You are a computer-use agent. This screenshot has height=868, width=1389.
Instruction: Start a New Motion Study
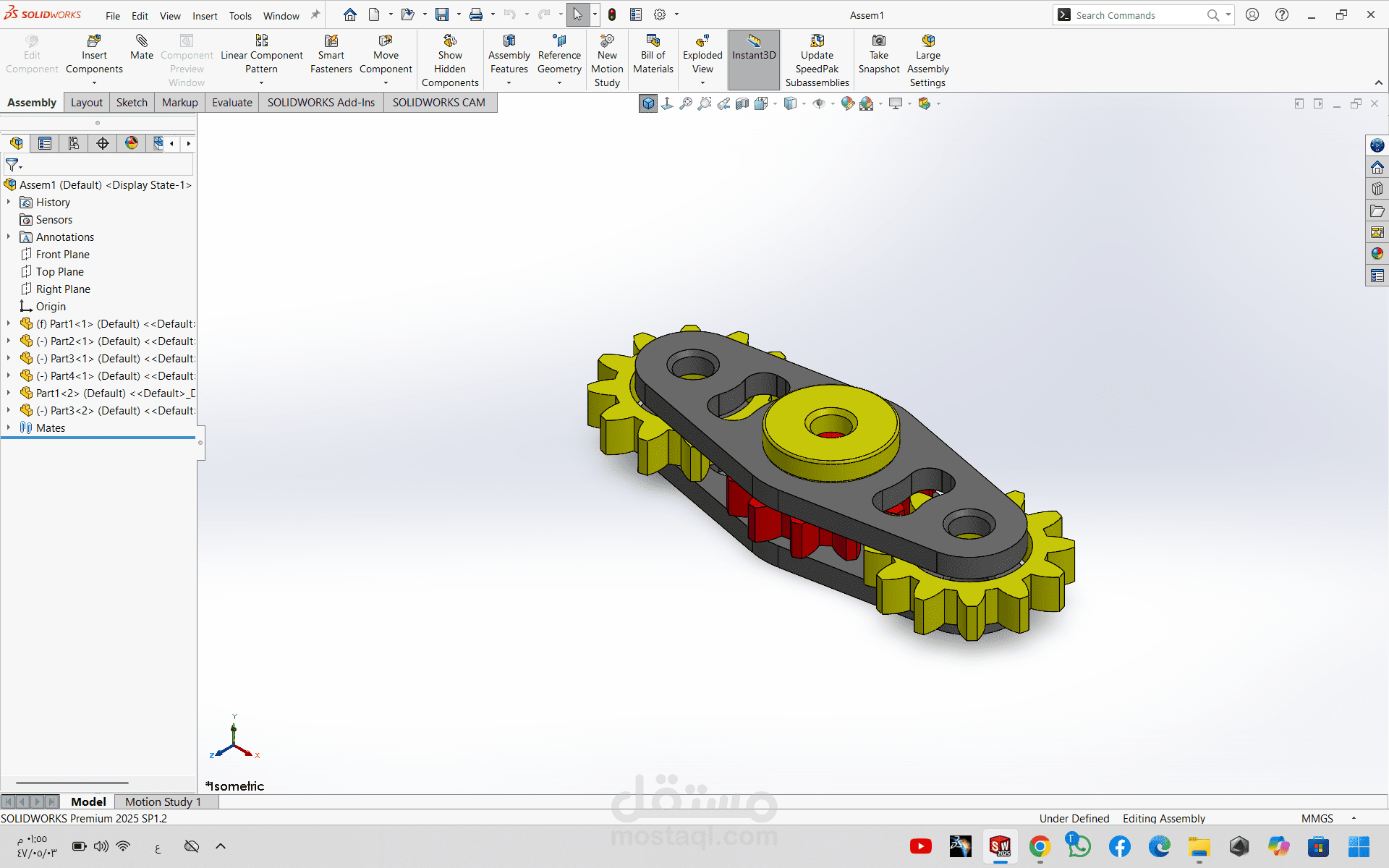[607, 61]
